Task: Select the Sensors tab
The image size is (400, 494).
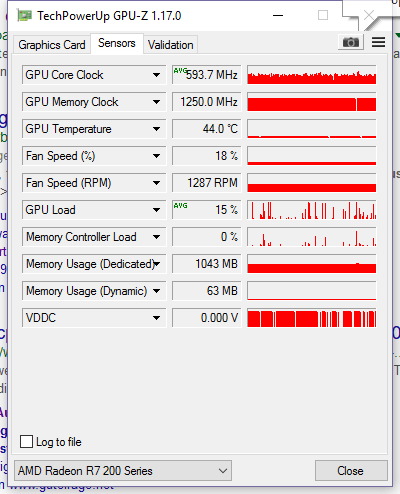Action: (x=117, y=43)
